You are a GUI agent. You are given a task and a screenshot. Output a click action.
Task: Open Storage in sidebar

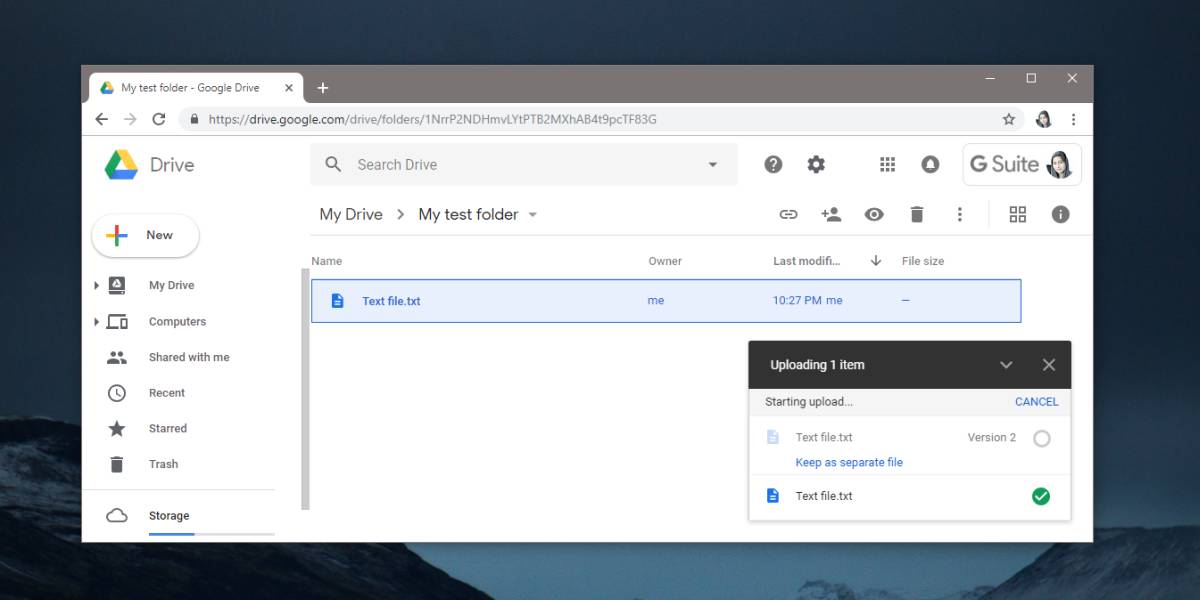(x=169, y=516)
